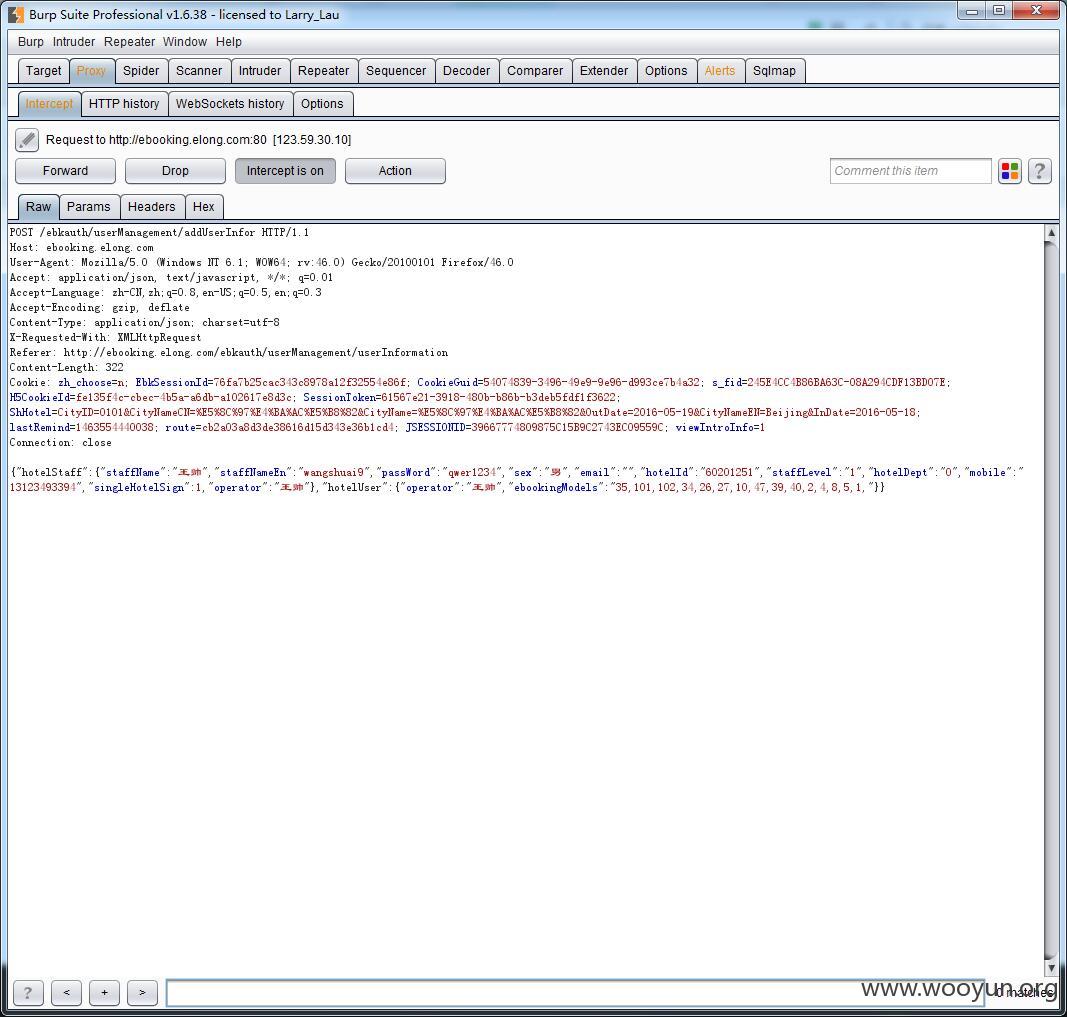Switch to the Params view tab

click(x=88, y=207)
